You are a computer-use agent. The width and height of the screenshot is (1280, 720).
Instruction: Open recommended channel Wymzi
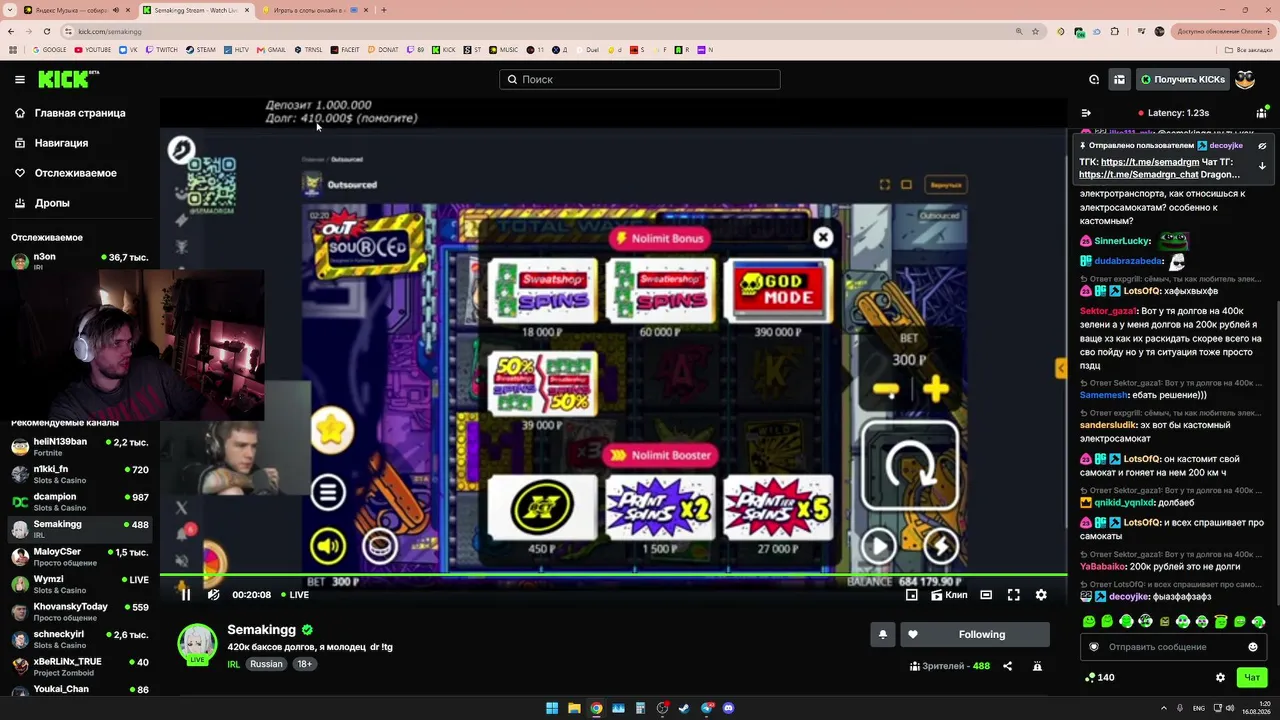(x=80, y=584)
